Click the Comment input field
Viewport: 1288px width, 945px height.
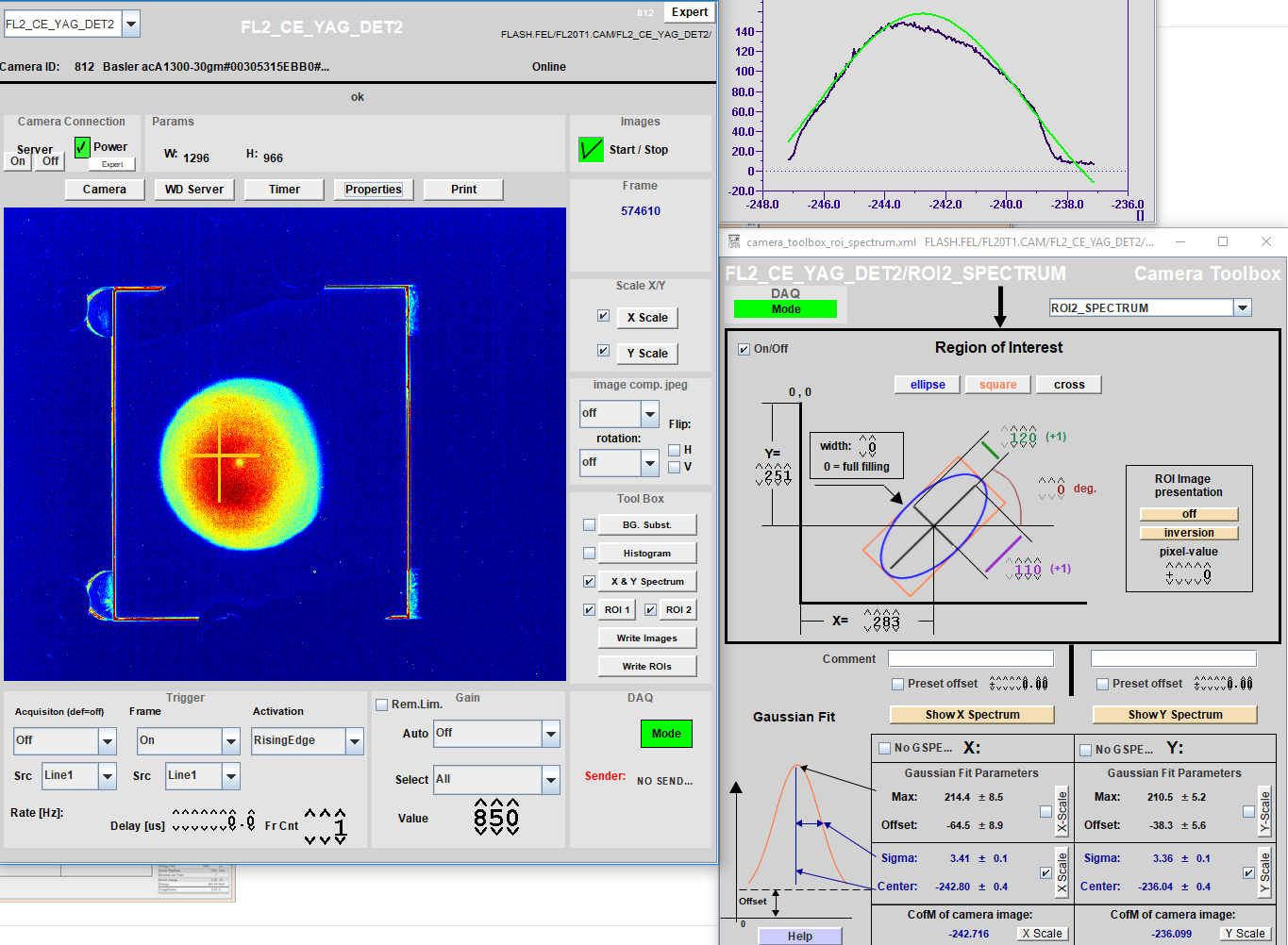point(971,658)
